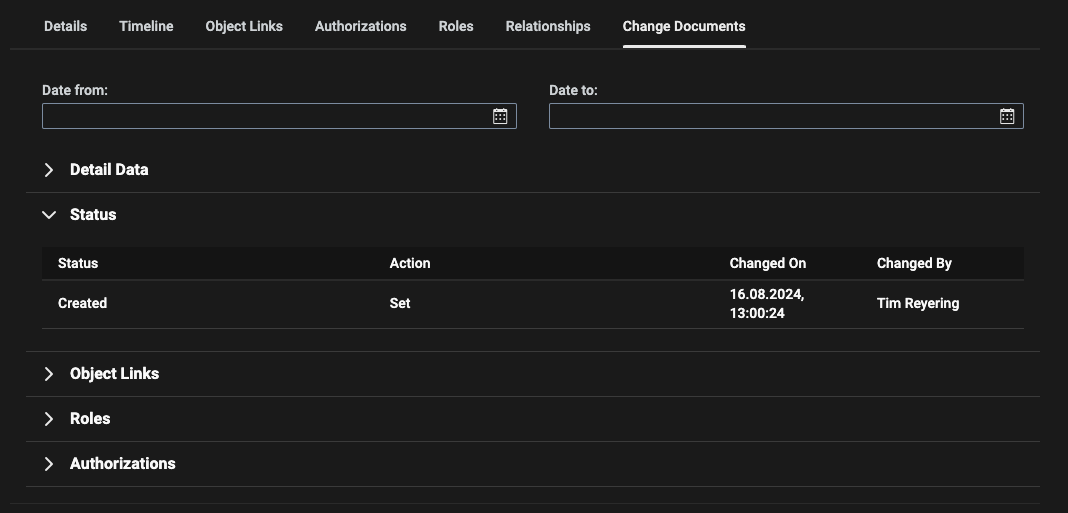Sort by the Changed On column header

pos(768,263)
